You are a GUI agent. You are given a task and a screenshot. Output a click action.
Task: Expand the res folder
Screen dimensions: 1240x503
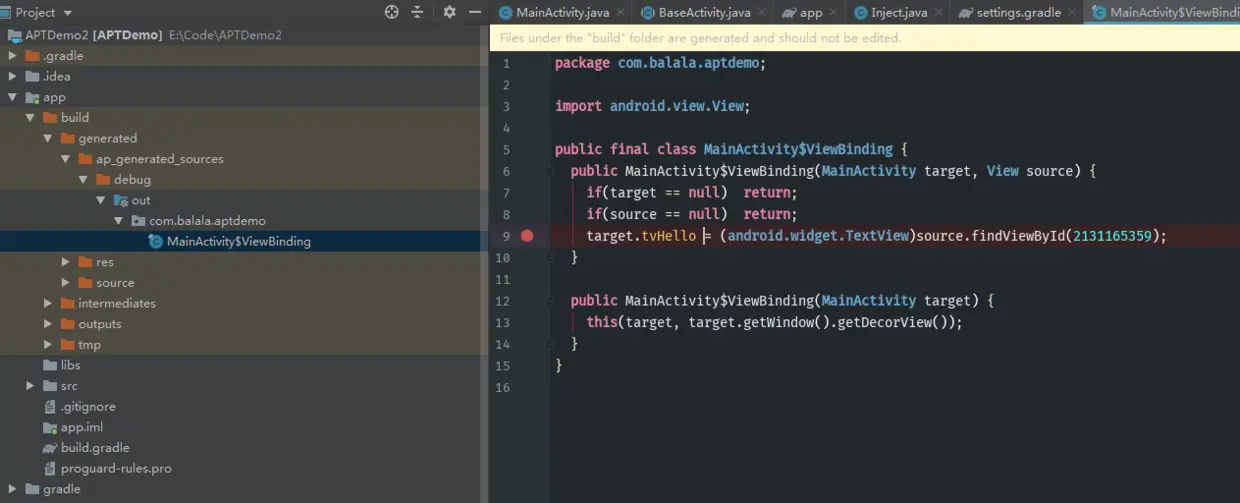pyautogui.click(x=66, y=262)
